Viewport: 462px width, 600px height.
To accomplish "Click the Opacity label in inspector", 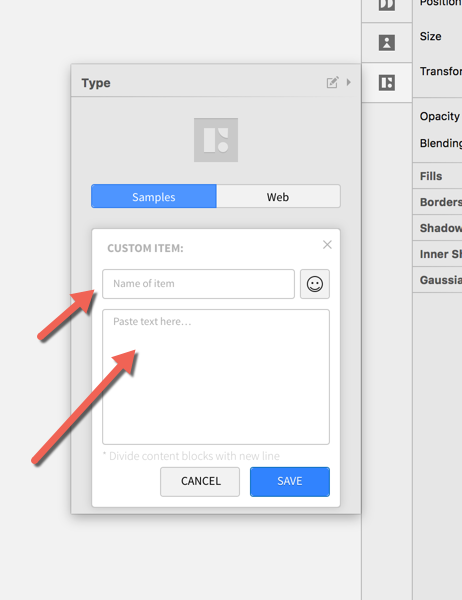I will click(x=439, y=116).
